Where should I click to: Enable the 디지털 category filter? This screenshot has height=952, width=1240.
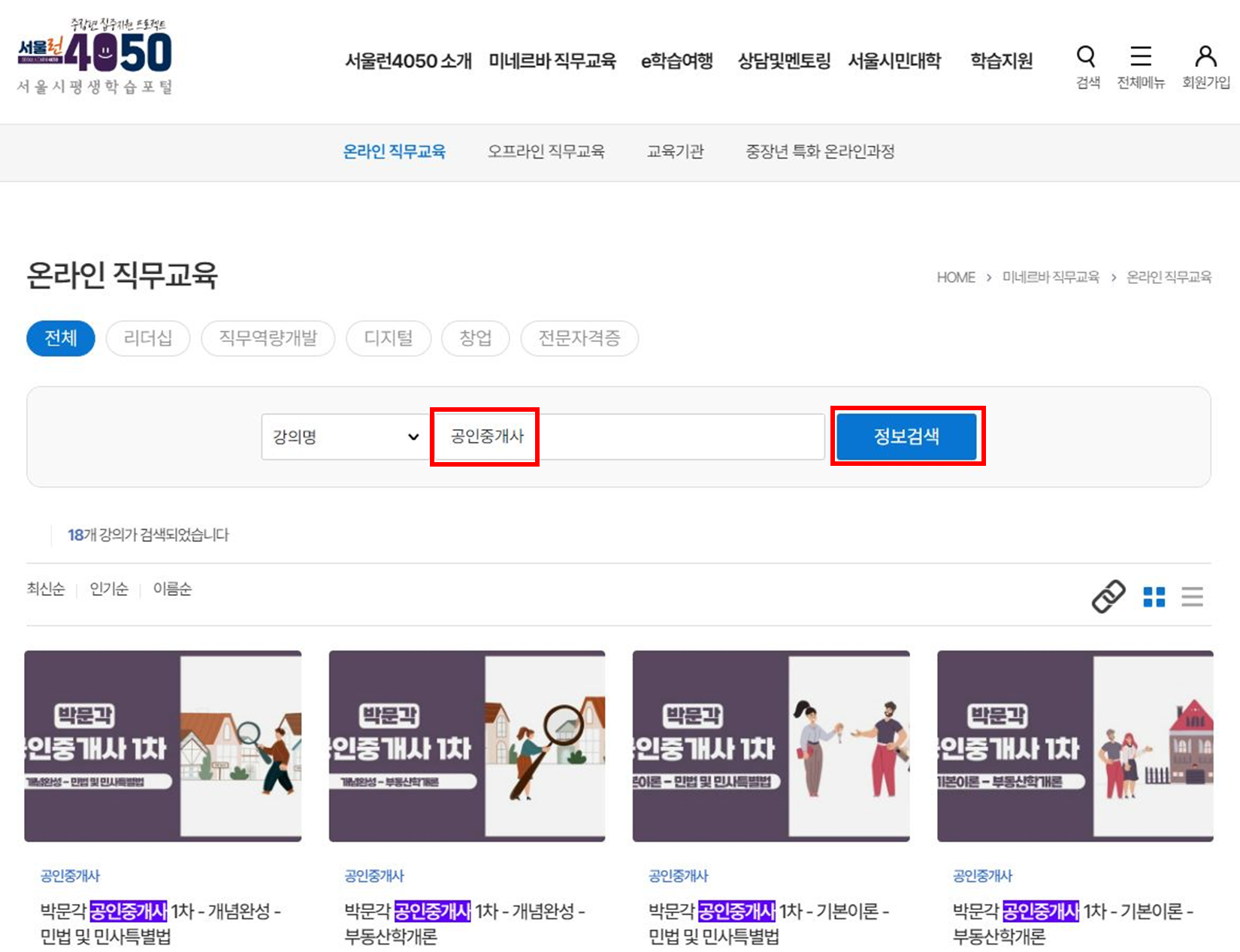click(388, 338)
